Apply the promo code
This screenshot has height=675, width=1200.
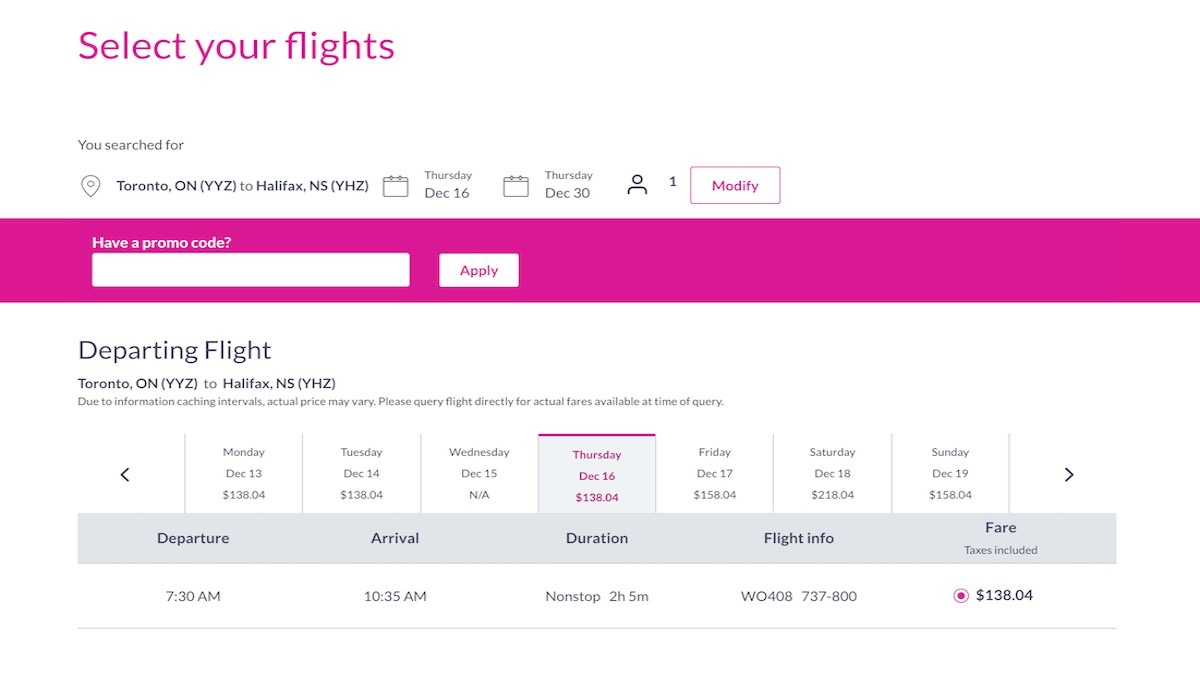[479, 270]
